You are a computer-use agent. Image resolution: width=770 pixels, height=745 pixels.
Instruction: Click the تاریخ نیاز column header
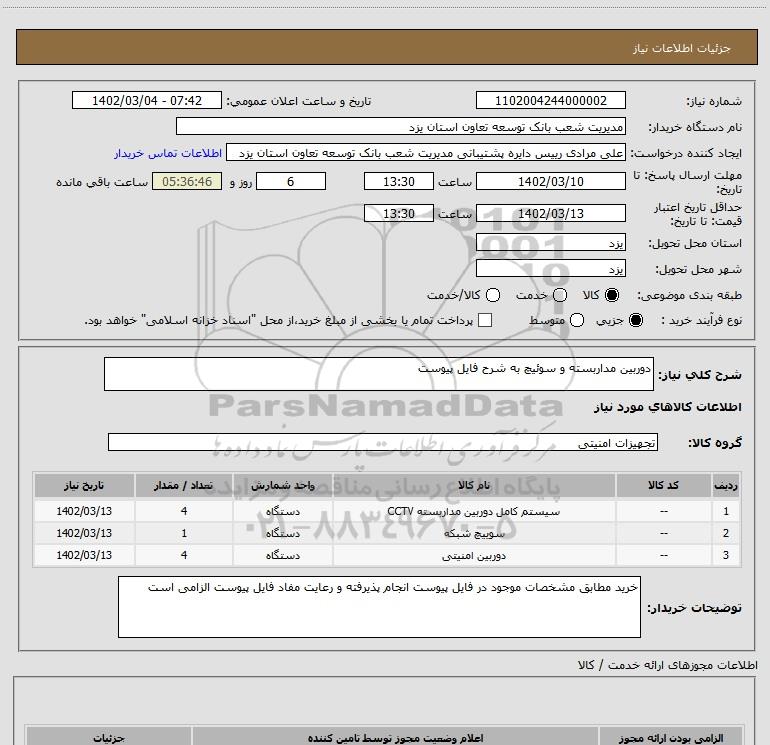point(84,485)
